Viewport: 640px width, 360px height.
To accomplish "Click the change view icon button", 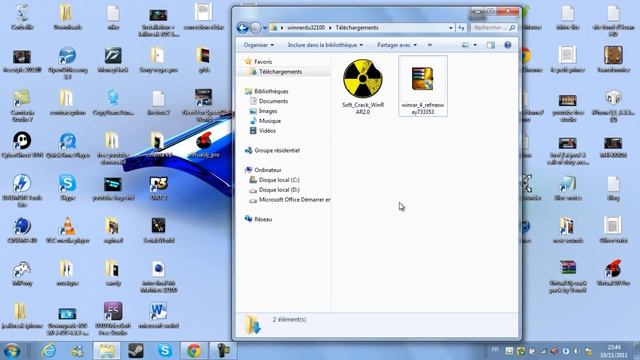I will click(465, 45).
